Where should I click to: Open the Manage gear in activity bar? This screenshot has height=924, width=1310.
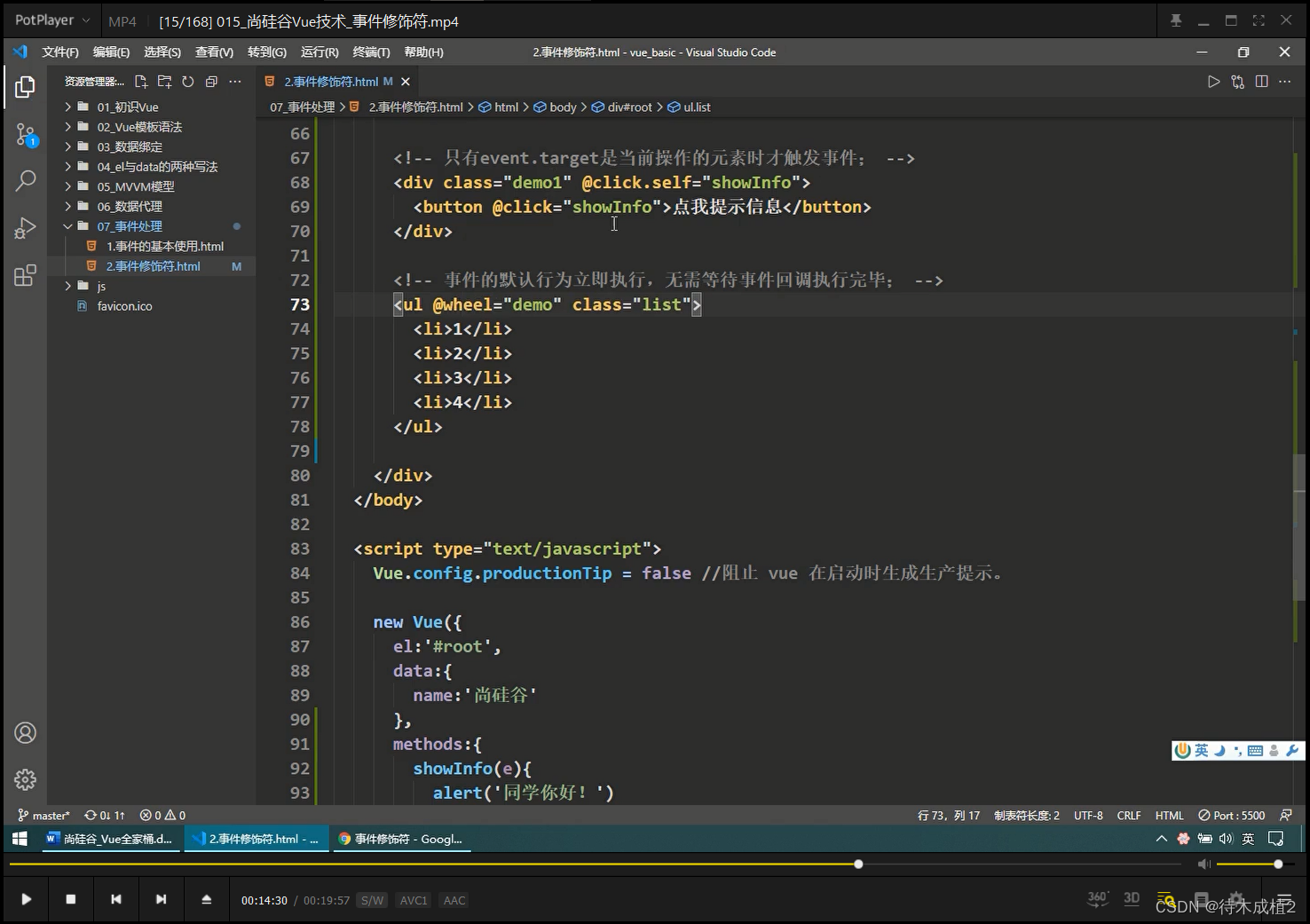tap(25, 779)
